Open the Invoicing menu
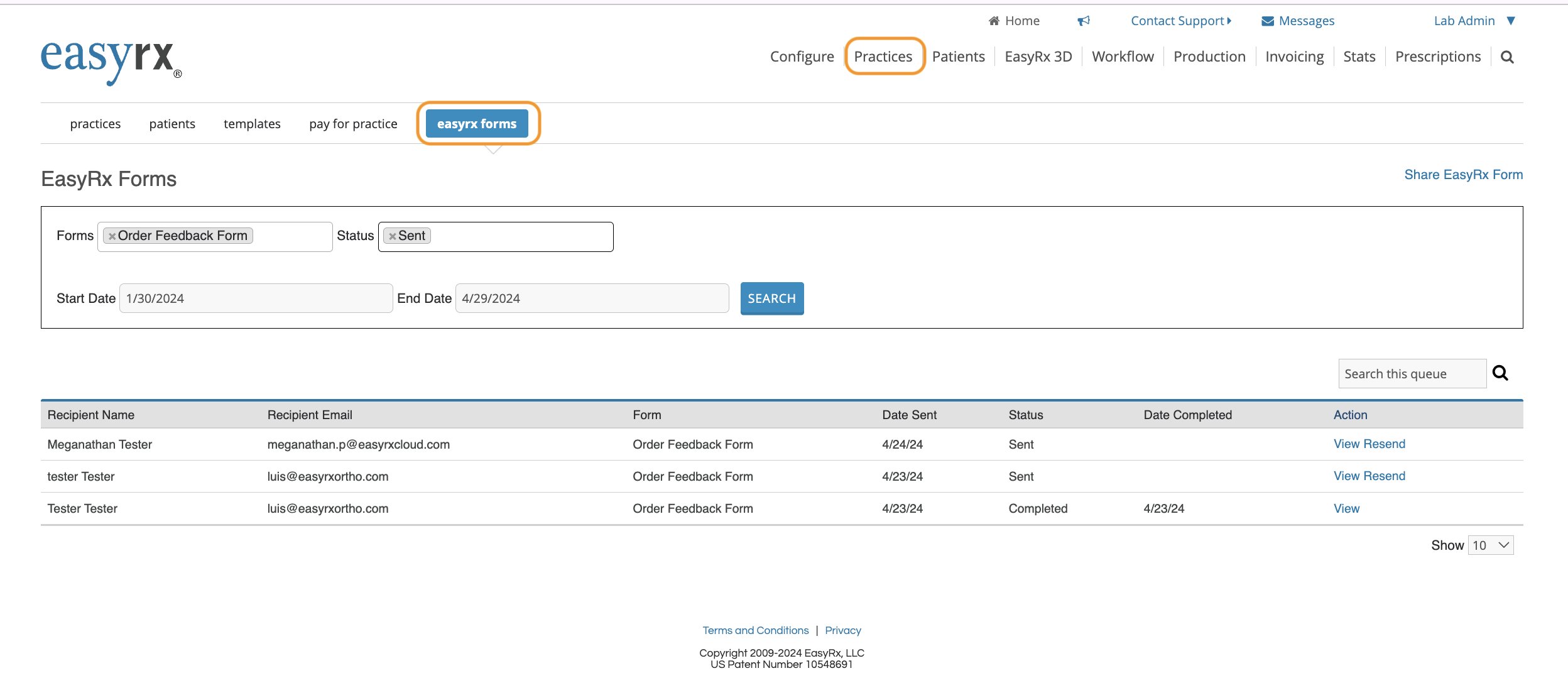The width and height of the screenshot is (1568, 700). [1294, 57]
